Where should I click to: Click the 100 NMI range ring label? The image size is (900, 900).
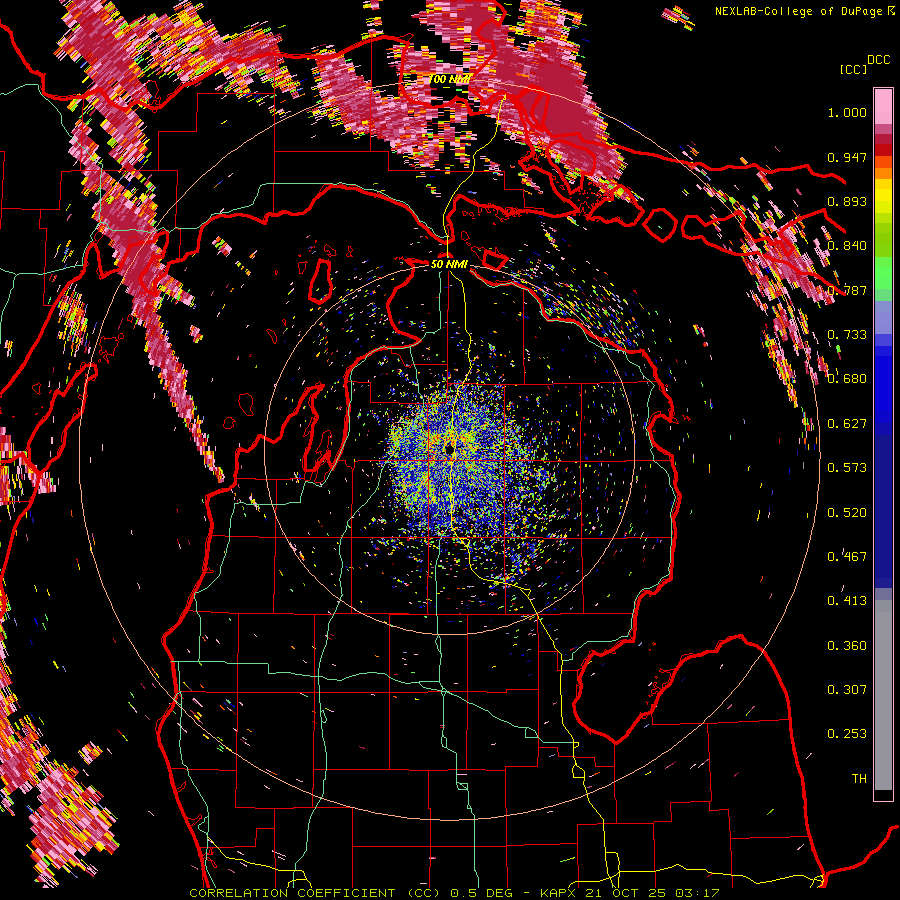pos(449,79)
